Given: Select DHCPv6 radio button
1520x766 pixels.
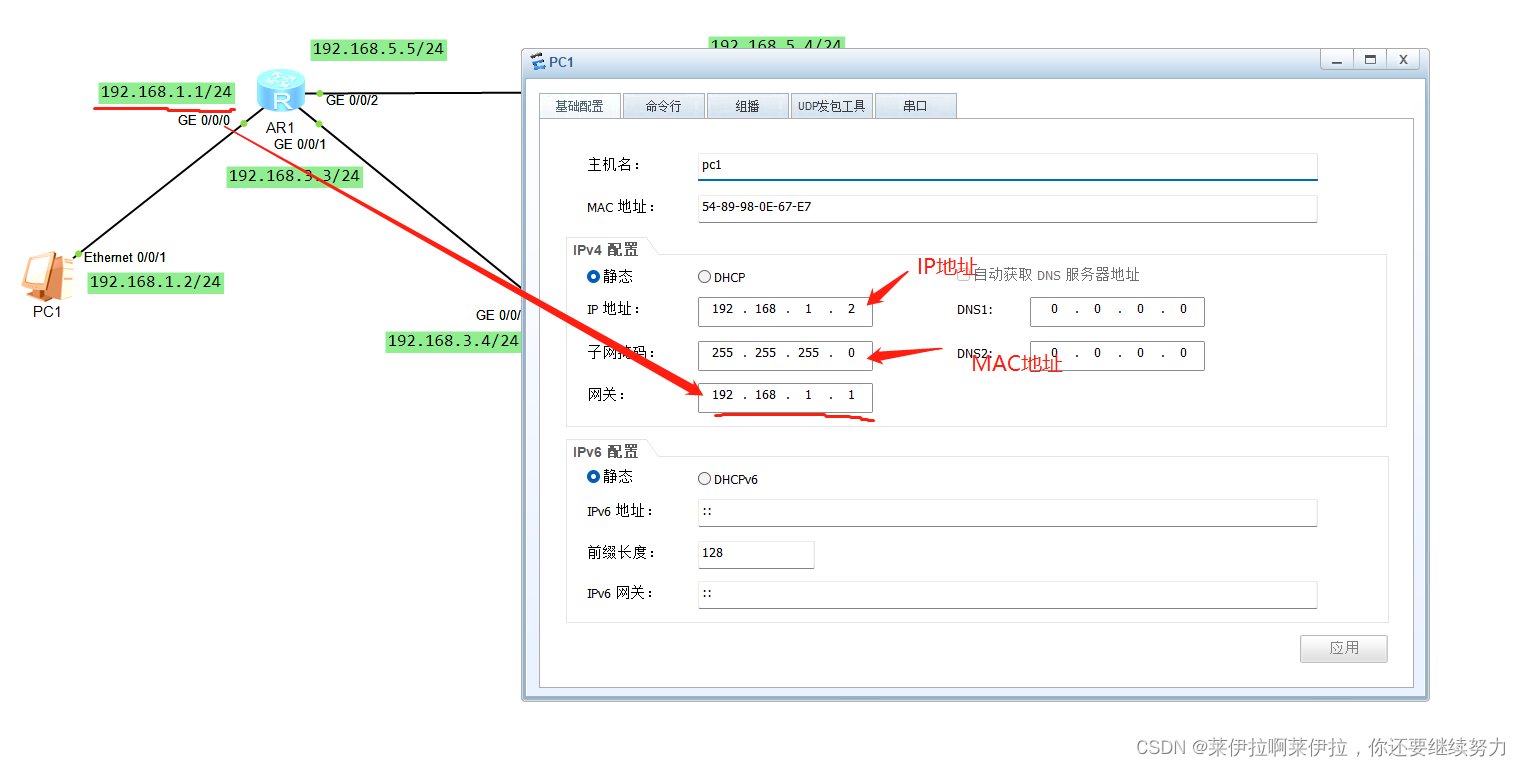Looking at the screenshot, I should [704, 479].
